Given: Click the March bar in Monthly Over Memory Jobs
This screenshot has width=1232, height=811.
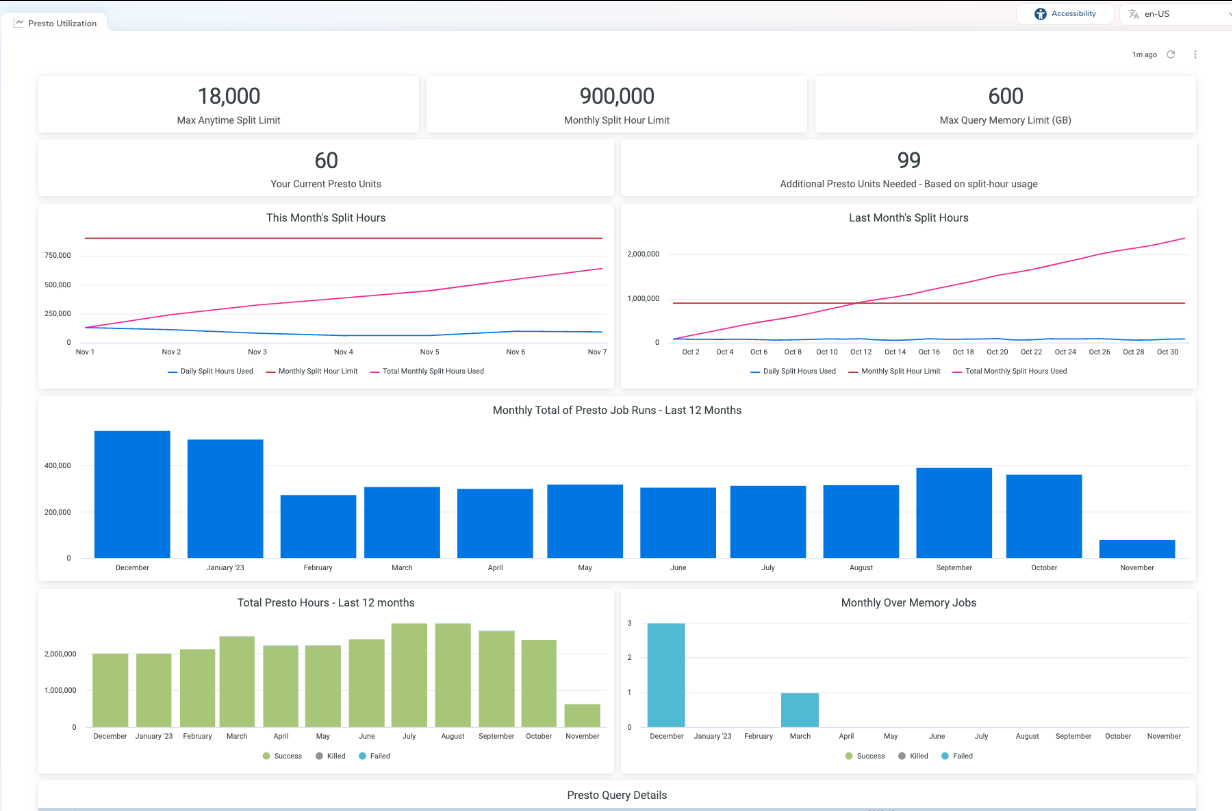Looking at the screenshot, I should pyautogui.click(x=799, y=710).
